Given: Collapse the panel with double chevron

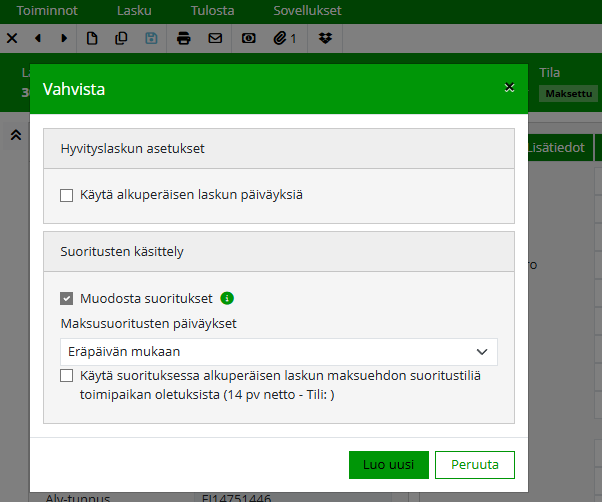Looking at the screenshot, I should 16,134.
